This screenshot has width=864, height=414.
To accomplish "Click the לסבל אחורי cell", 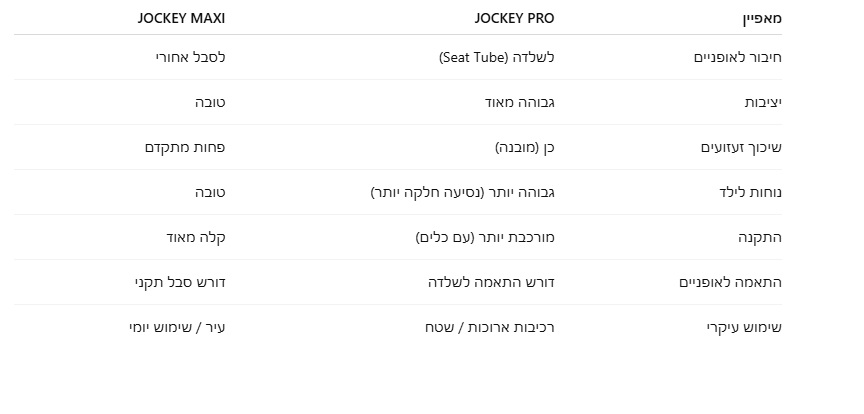I will pyautogui.click(x=186, y=57).
